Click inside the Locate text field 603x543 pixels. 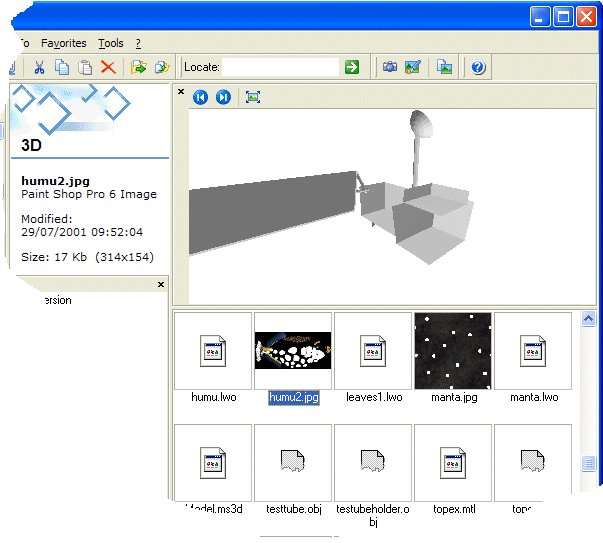click(280, 67)
